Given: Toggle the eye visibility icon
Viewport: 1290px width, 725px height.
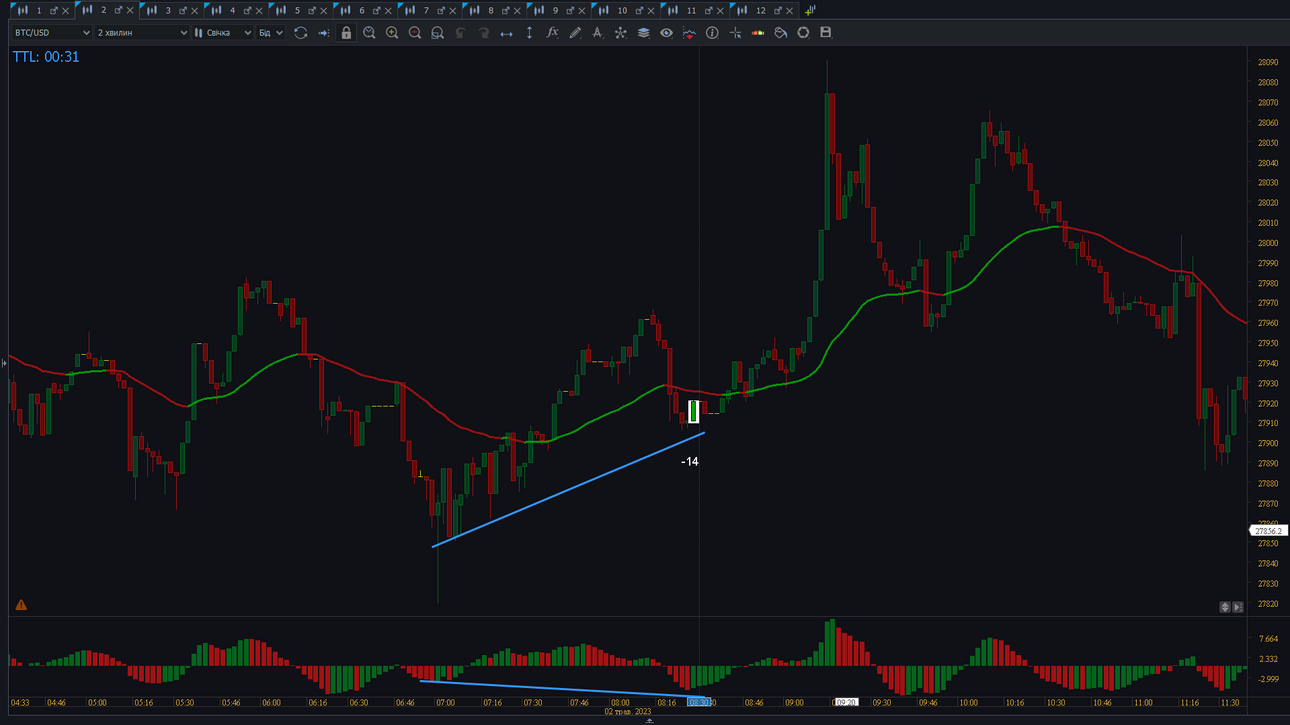Looking at the screenshot, I should coord(666,33).
